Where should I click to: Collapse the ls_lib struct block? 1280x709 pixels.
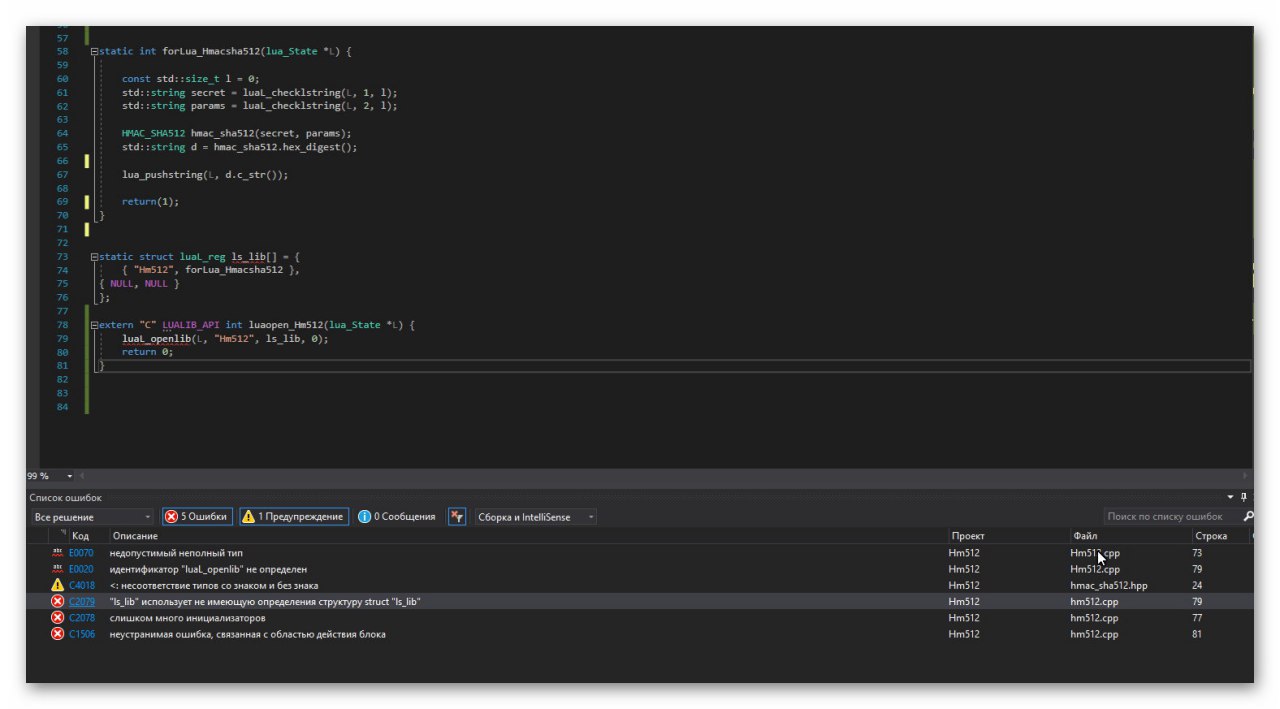(94, 257)
